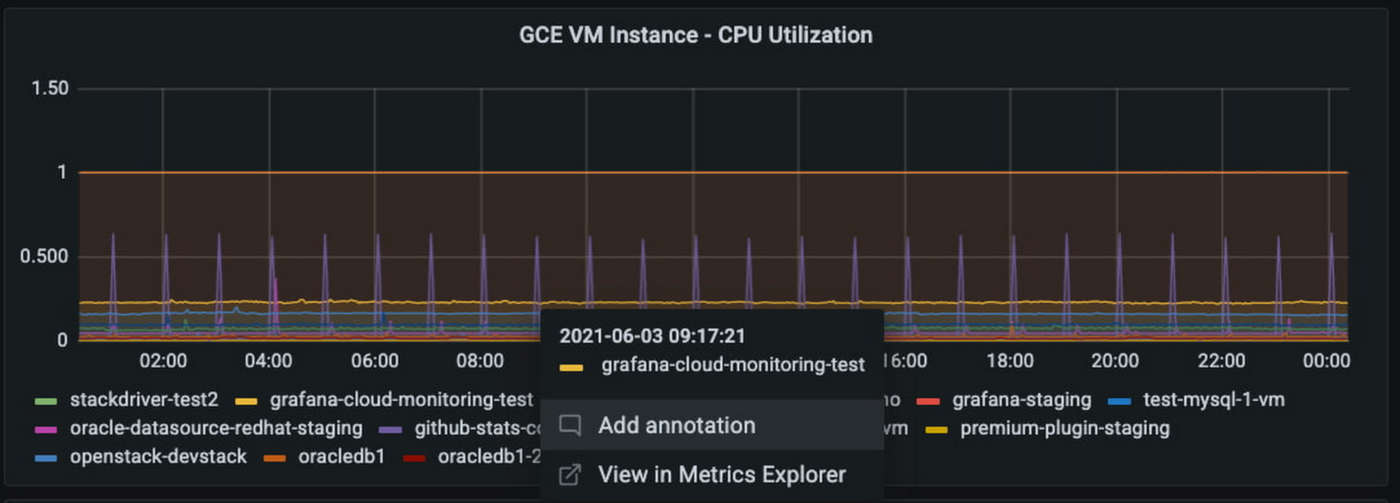This screenshot has width=1400, height=503.
Task: Click the openstack-devstack blue color swatch
Action: tap(46, 459)
